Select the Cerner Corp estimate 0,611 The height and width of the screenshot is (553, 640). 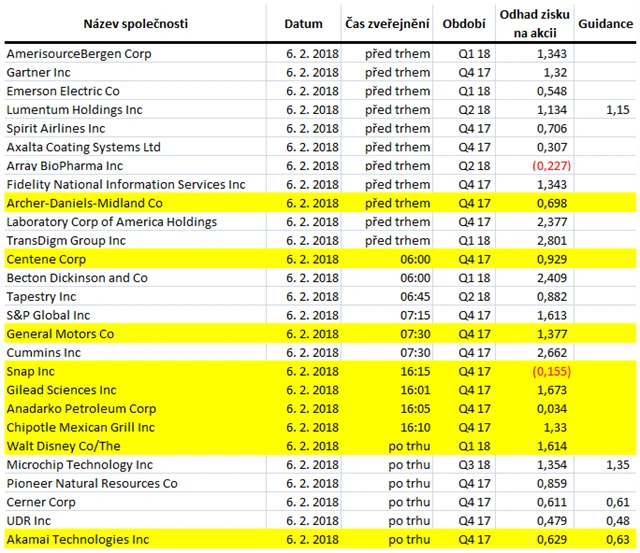tap(552, 502)
